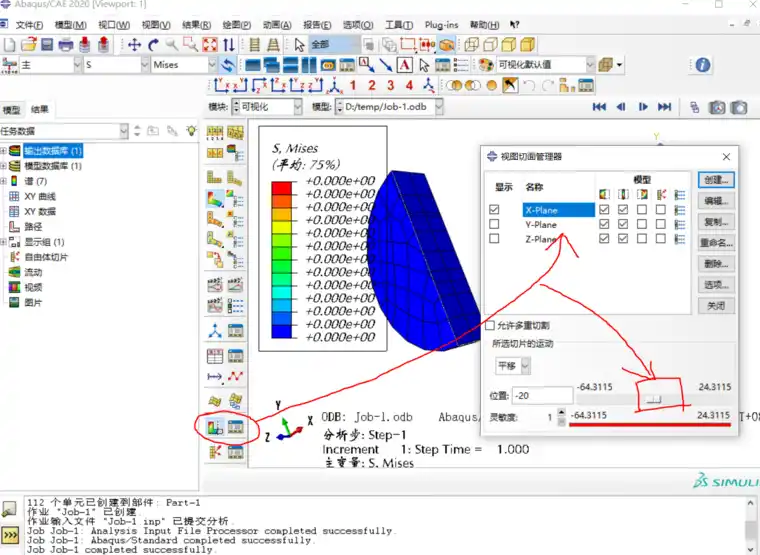
Task: Click the Print icon in toolbar
Action: pos(65,45)
